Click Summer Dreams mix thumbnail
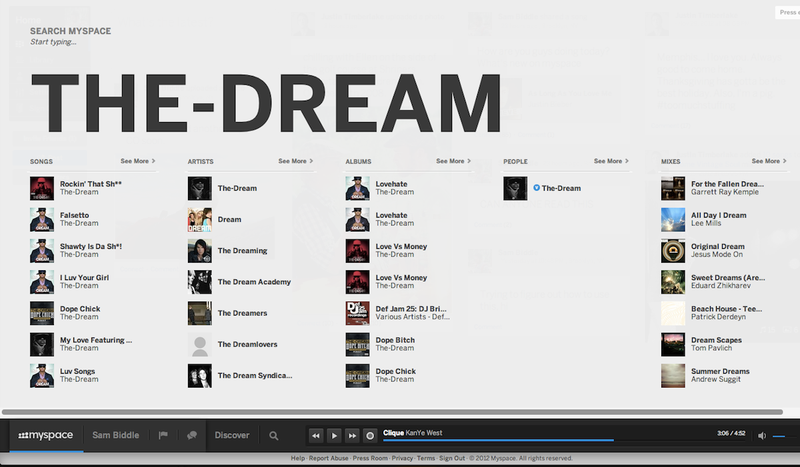 coord(673,375)
